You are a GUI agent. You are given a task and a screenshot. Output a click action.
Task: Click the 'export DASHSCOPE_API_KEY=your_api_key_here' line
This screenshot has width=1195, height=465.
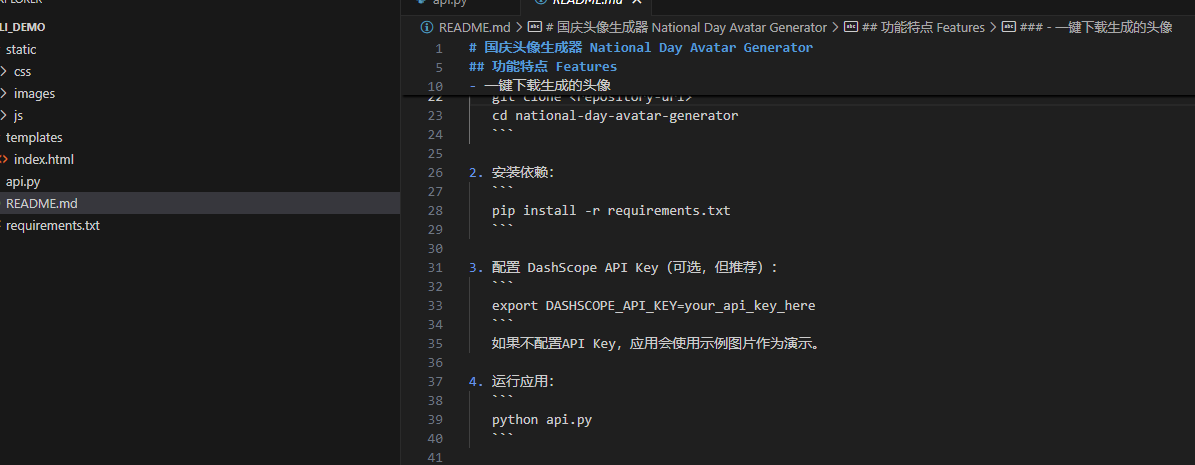(x=653, y=306)
